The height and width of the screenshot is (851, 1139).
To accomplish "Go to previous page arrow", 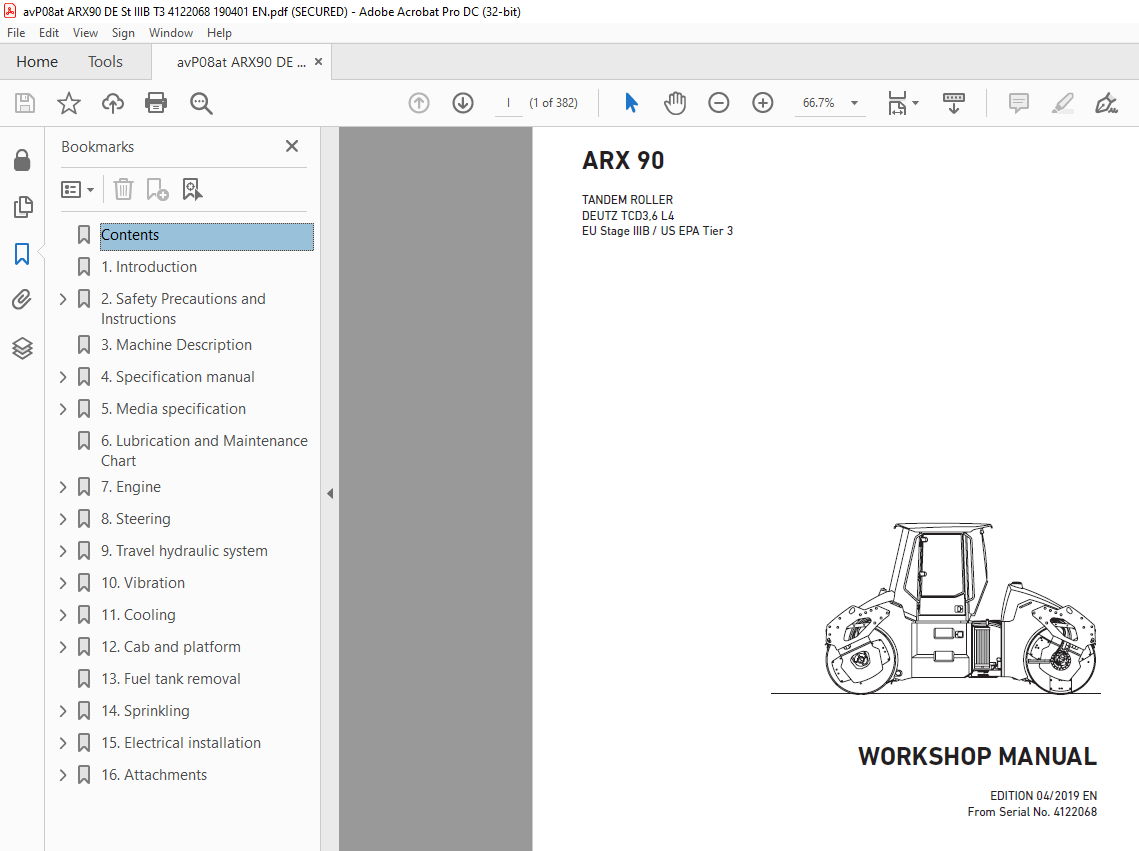I will 419,103.
